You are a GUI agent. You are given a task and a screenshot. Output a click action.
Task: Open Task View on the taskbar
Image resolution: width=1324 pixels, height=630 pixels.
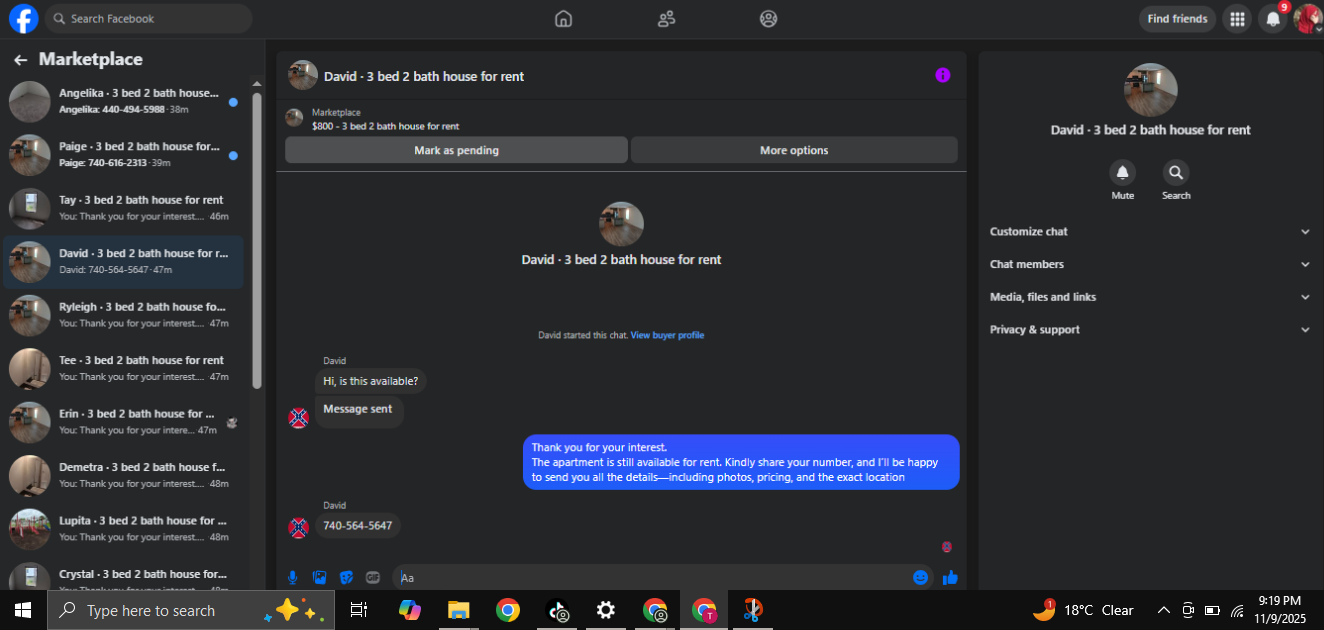coord(359,610)
